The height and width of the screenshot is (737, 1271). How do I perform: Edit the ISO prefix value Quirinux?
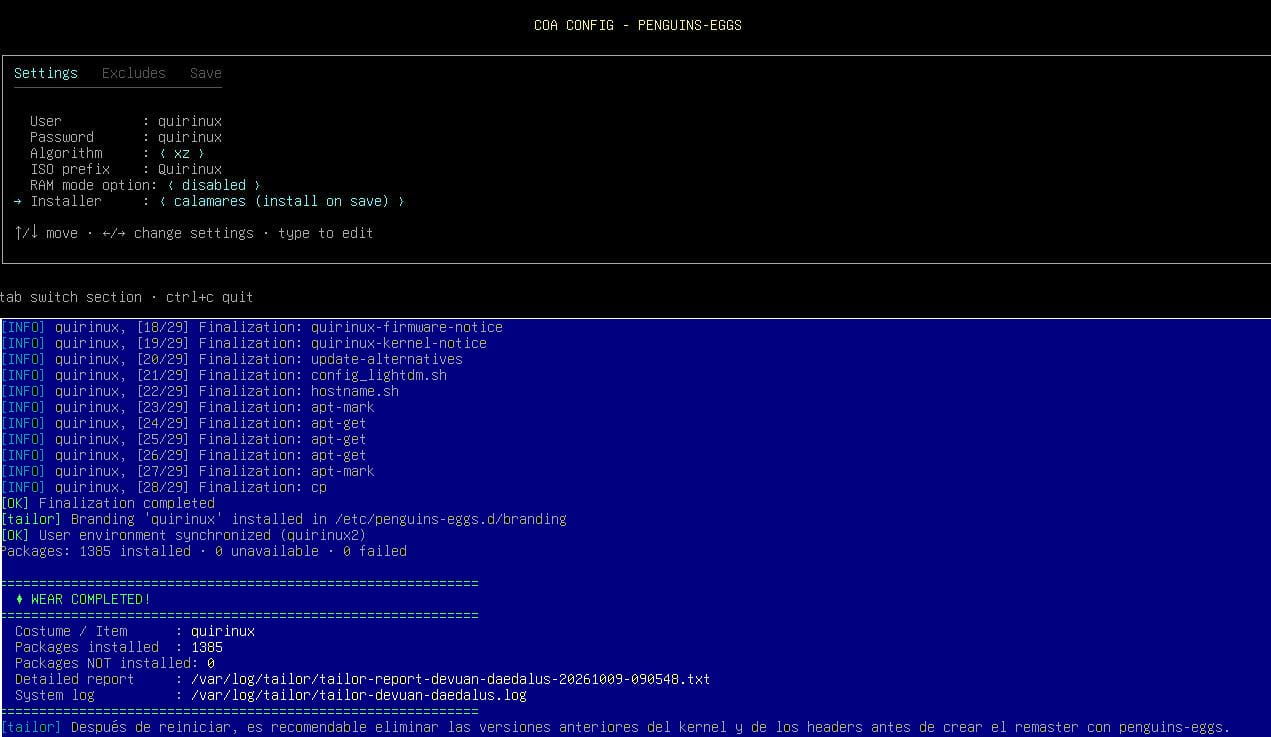(190, 169)
